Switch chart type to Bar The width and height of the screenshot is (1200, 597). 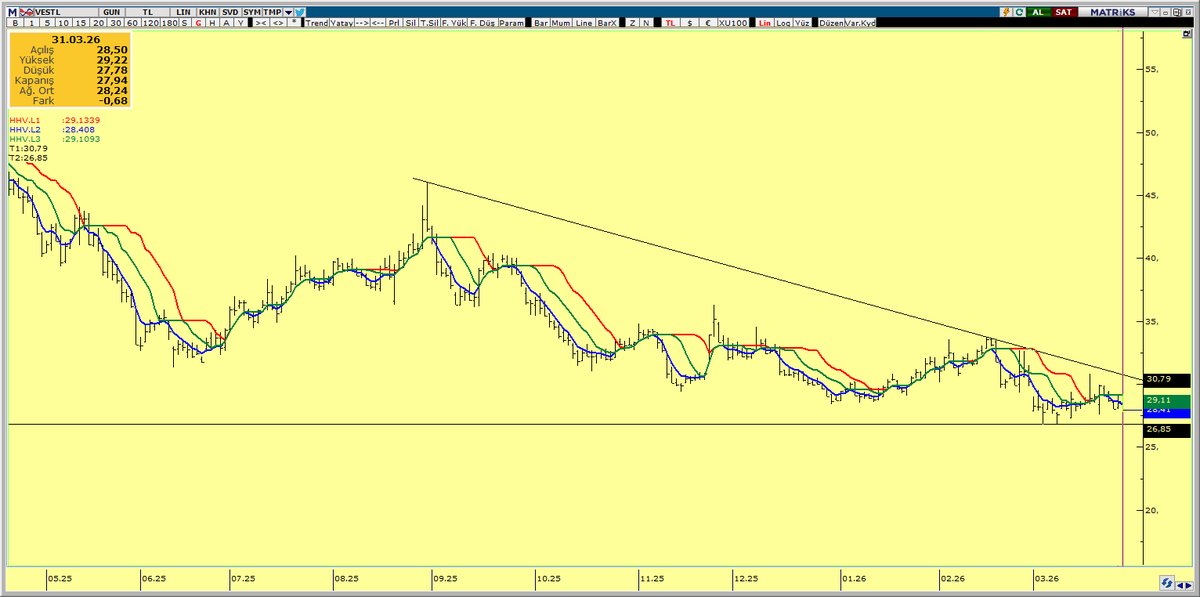pos(541,22)
